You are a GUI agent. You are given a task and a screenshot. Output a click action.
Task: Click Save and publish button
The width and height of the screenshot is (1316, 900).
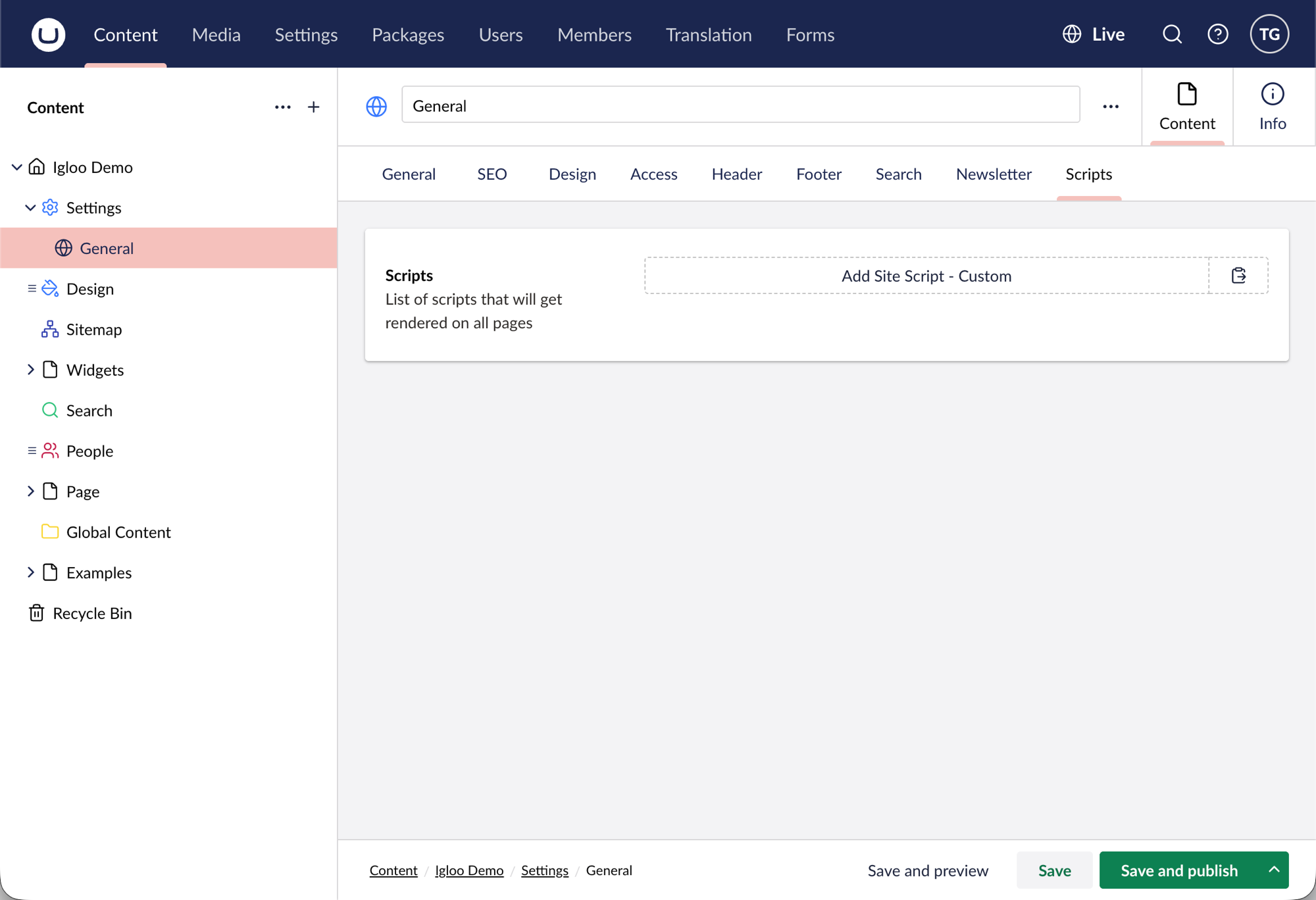click(x=1179, y=870)
